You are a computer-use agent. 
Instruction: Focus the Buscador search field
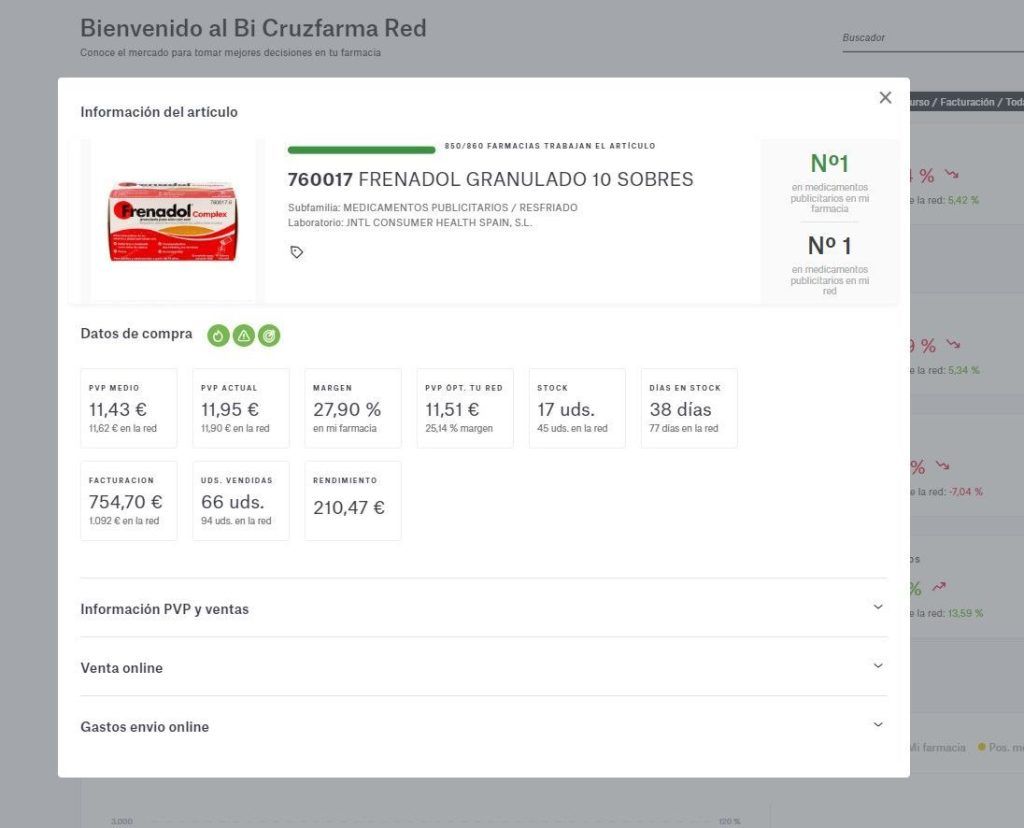point(933,38)
